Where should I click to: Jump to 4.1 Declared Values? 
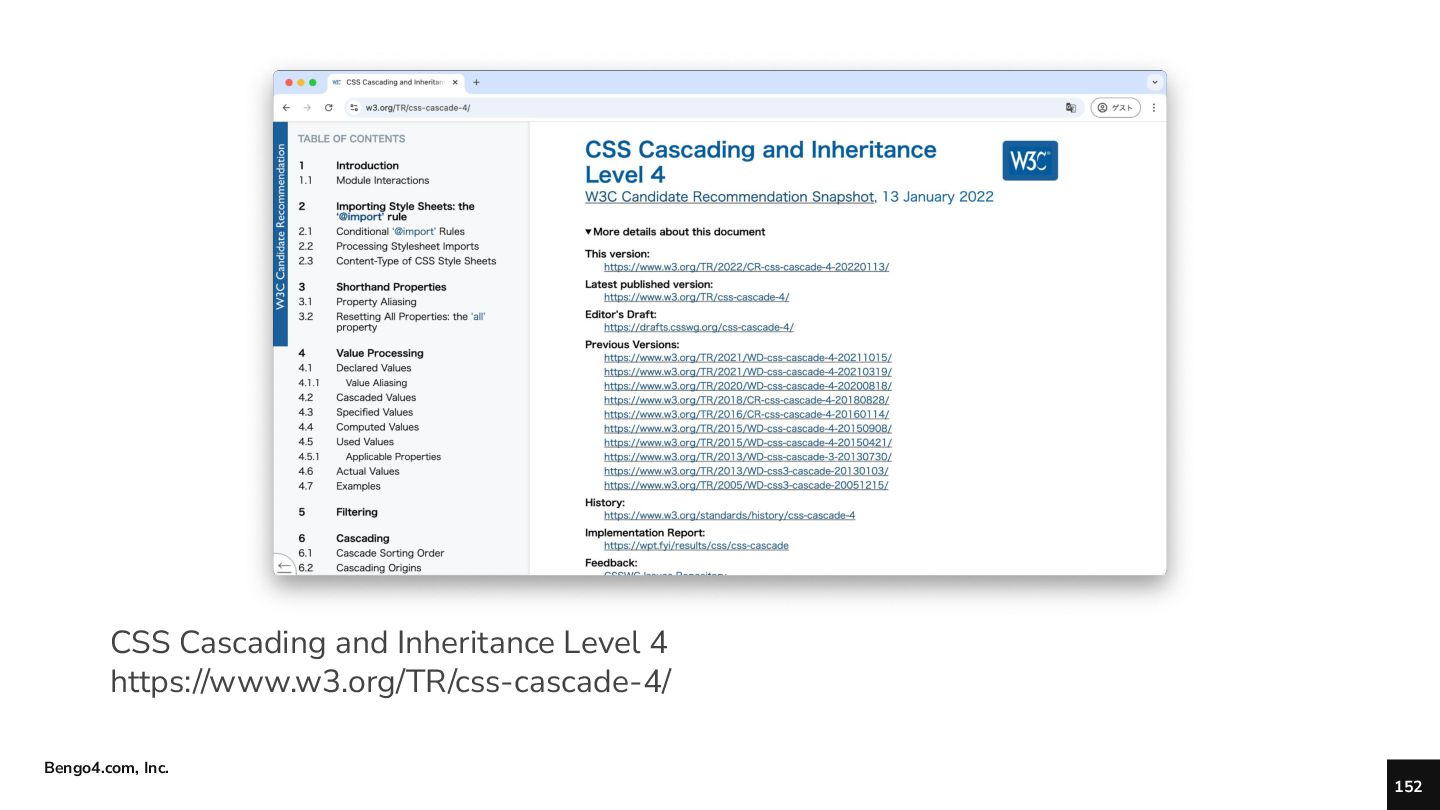pos(373,368)
